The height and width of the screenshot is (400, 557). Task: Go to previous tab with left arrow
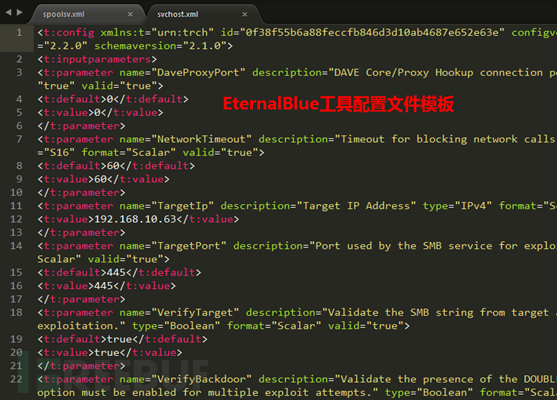click(9, 12)
